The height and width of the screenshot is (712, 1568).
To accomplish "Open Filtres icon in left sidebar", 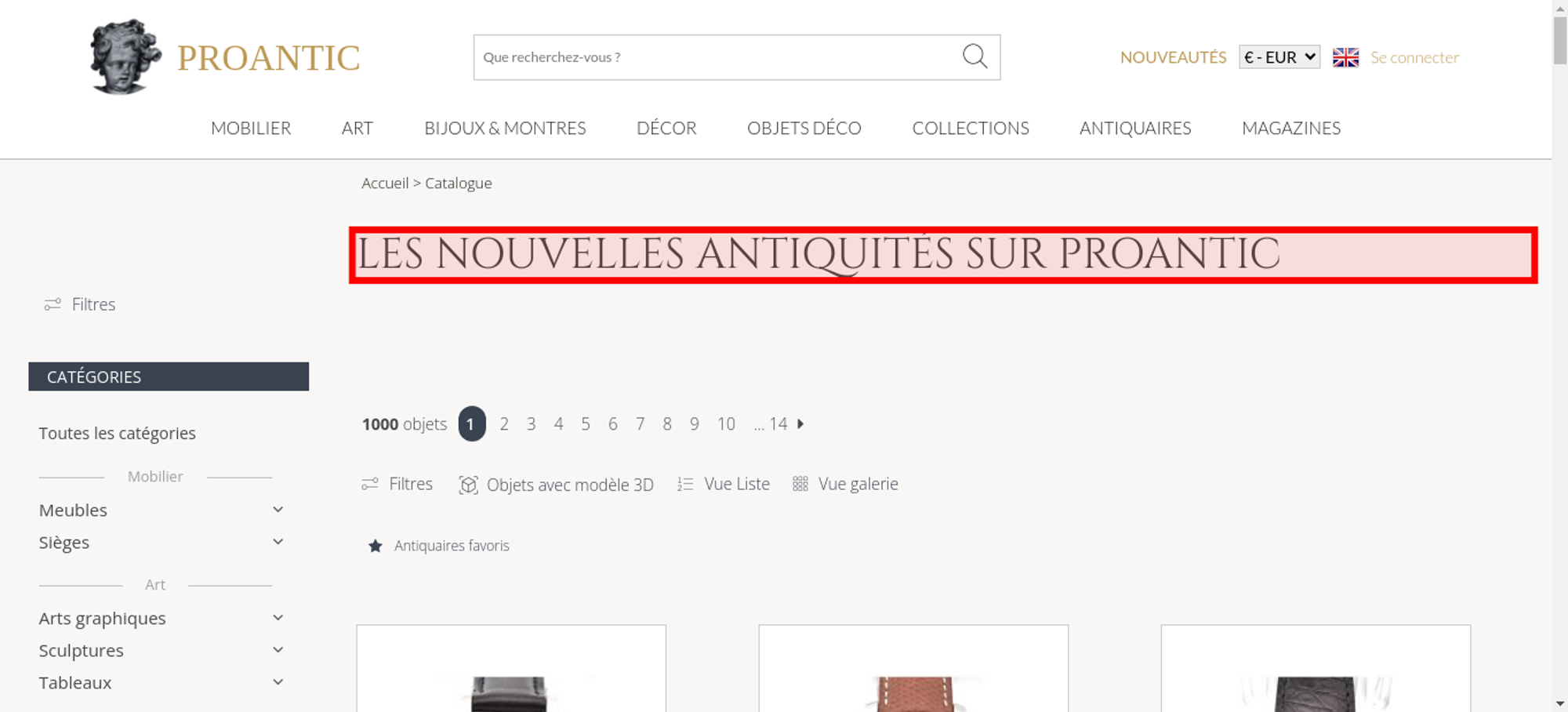I will [53, 304].
